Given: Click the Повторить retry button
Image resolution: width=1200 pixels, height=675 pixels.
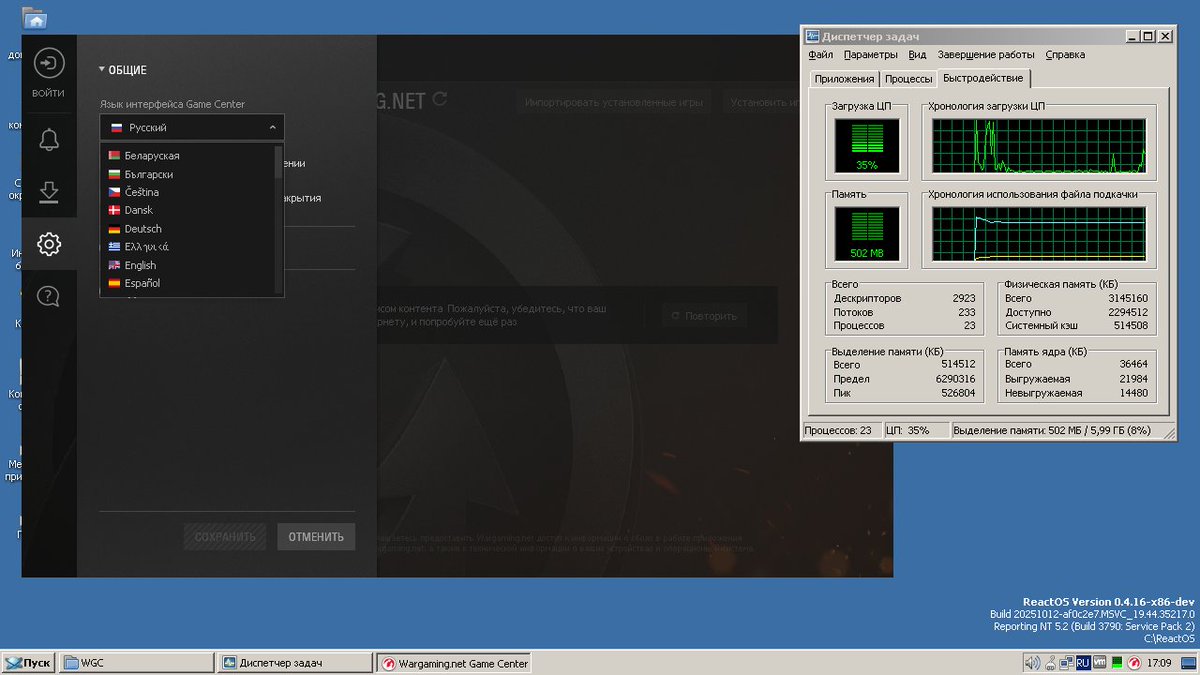Looking at the screenshot, I should [704, 316].
